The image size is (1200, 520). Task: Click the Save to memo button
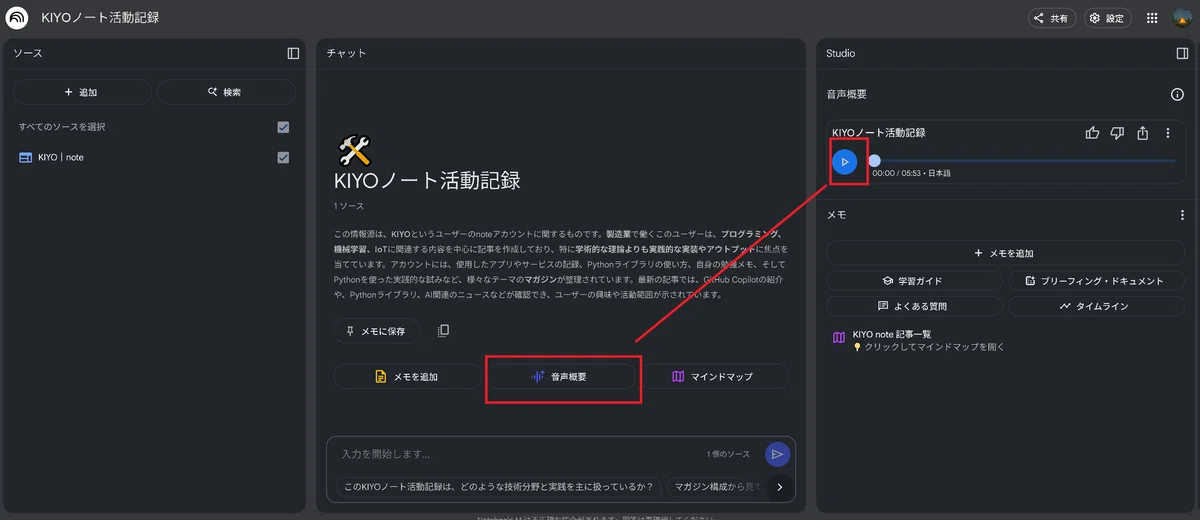point(377,331)
